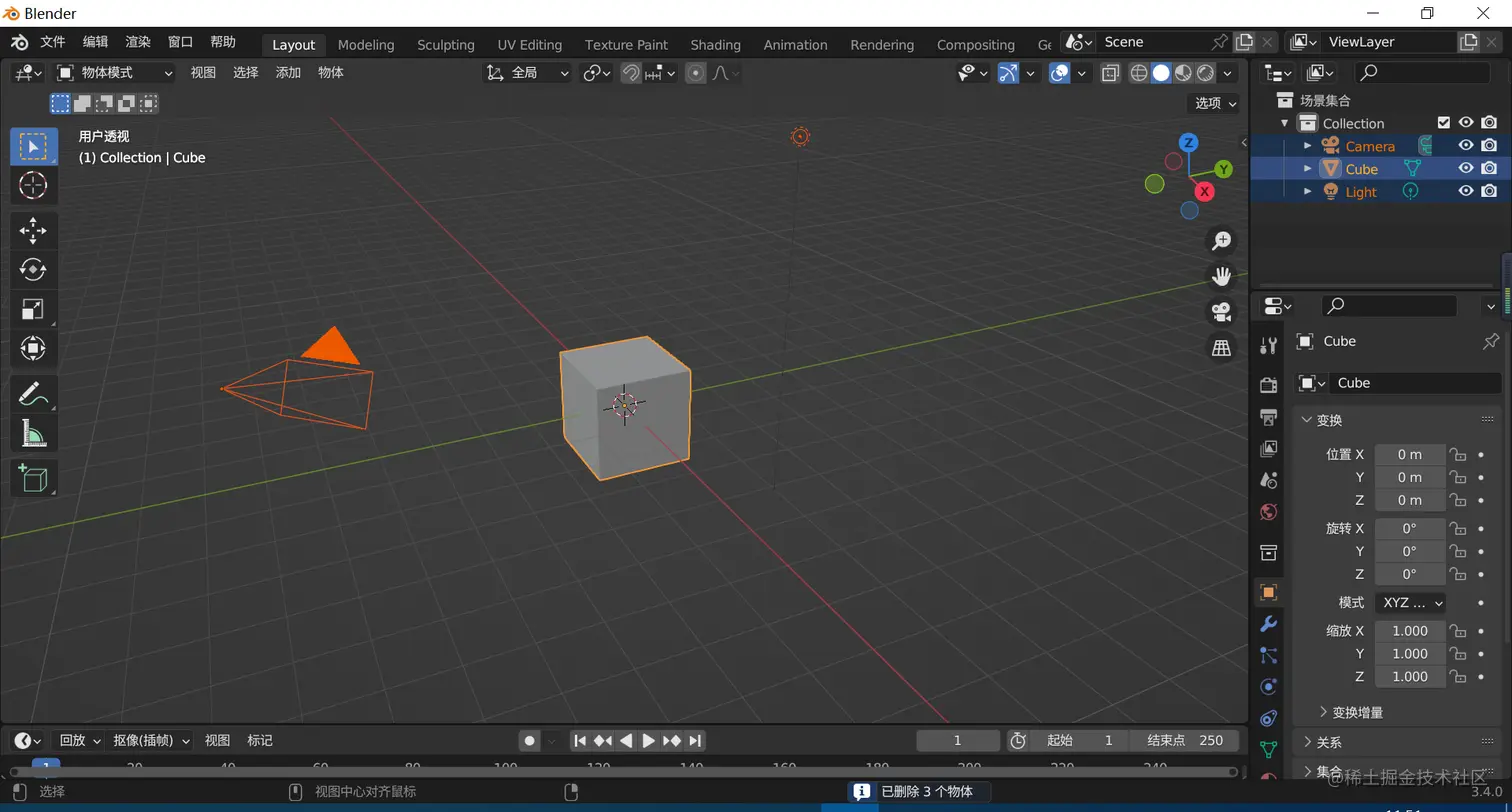This screenshot has height=812, width=1512.
Task: Open the Add menu in viewport header
Action: (x=288, y=72)
